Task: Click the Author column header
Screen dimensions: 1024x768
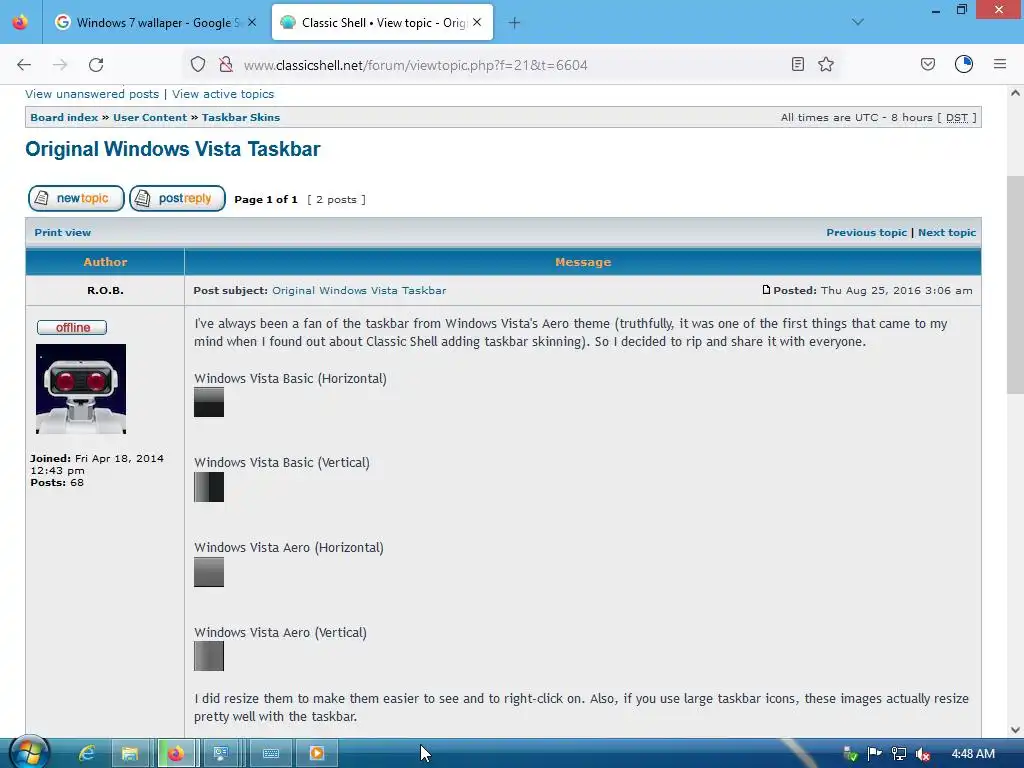Action: [x=105, y=262]
